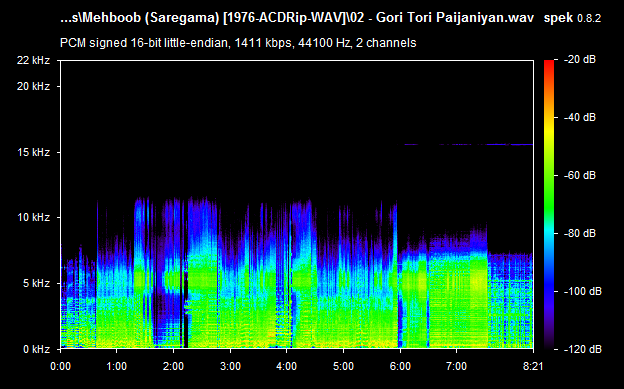624x389 pixels.
Task: Click the red top of the color scale
Action: (549, 64)
